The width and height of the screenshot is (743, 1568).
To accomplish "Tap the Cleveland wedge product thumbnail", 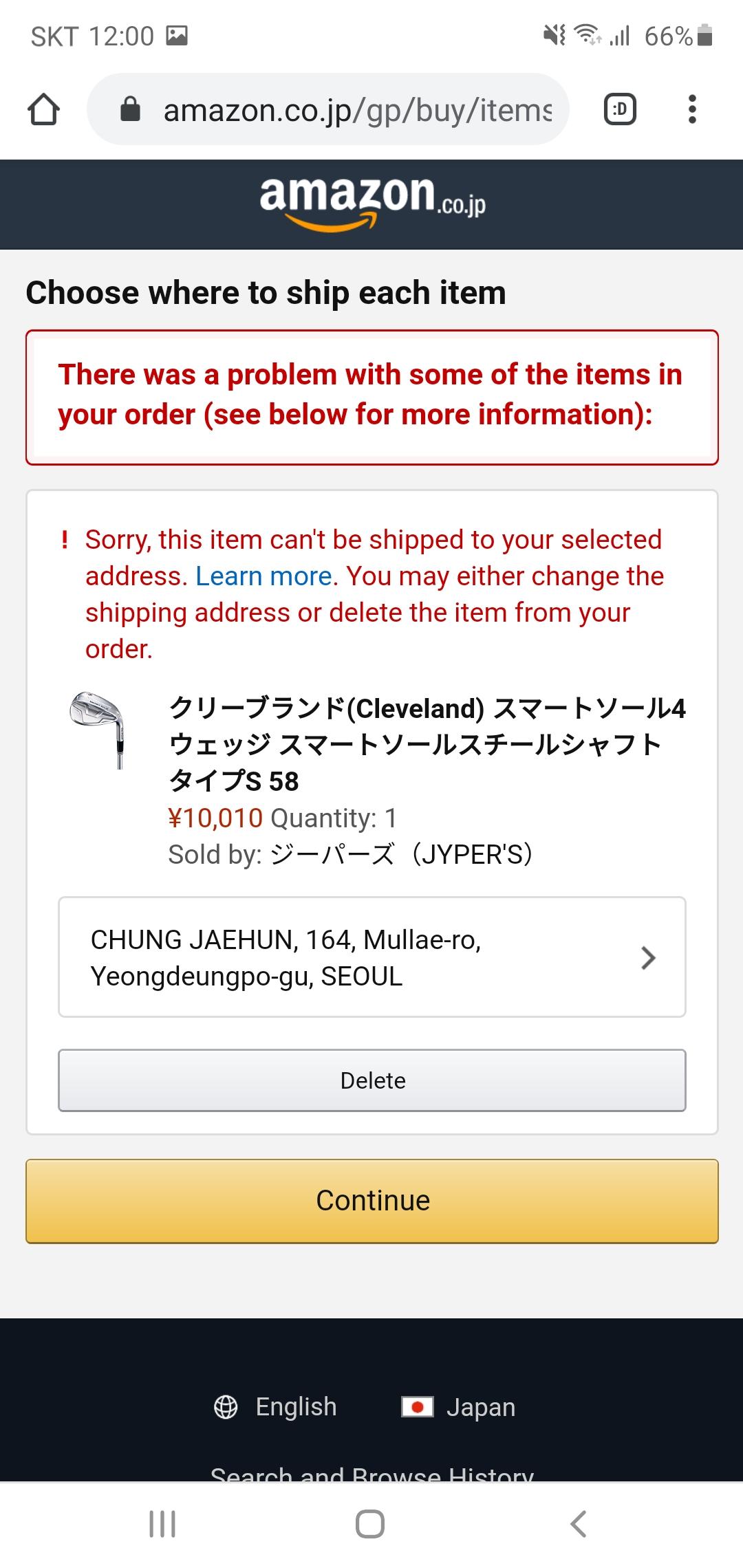I will click(x=98, y=729).
